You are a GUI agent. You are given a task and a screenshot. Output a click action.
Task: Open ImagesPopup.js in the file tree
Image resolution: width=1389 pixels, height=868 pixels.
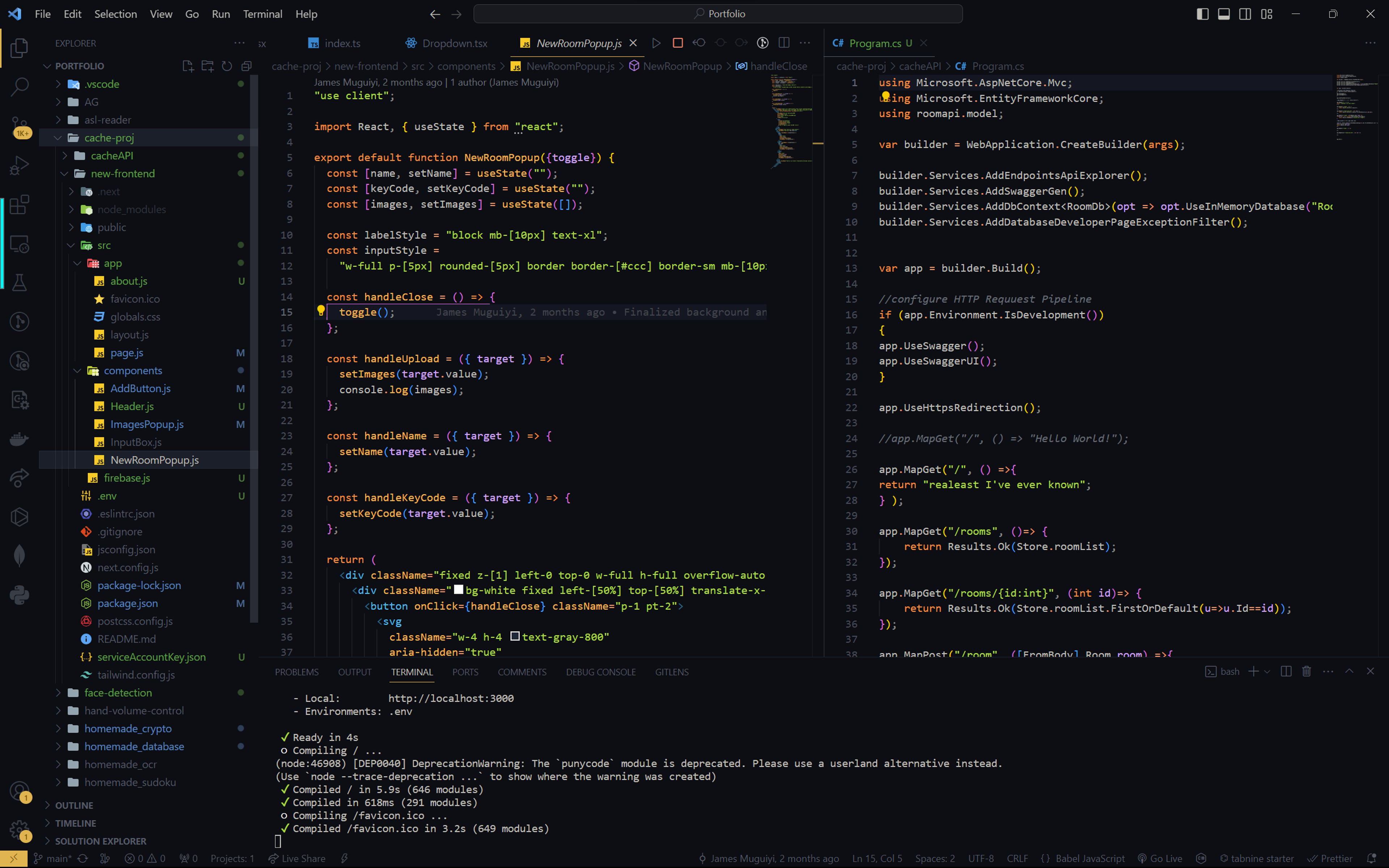pos(146,424)
